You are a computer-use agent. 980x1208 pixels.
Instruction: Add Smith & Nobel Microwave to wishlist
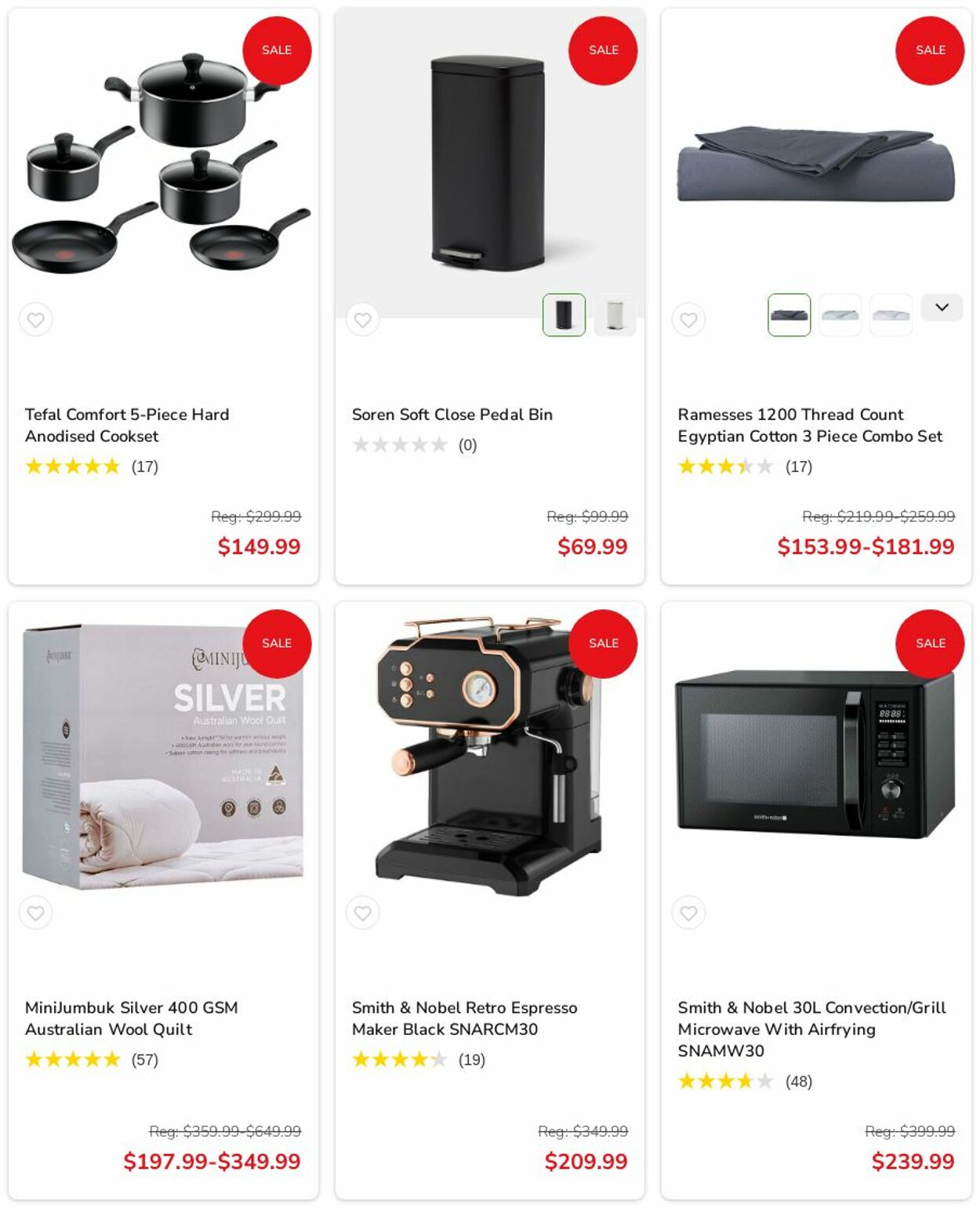(688, 912)
